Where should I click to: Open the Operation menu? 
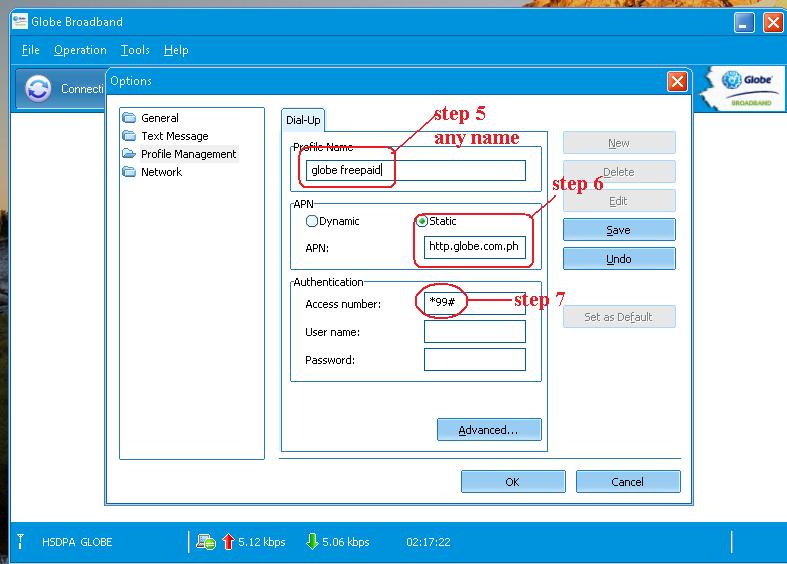pos(80,50)
